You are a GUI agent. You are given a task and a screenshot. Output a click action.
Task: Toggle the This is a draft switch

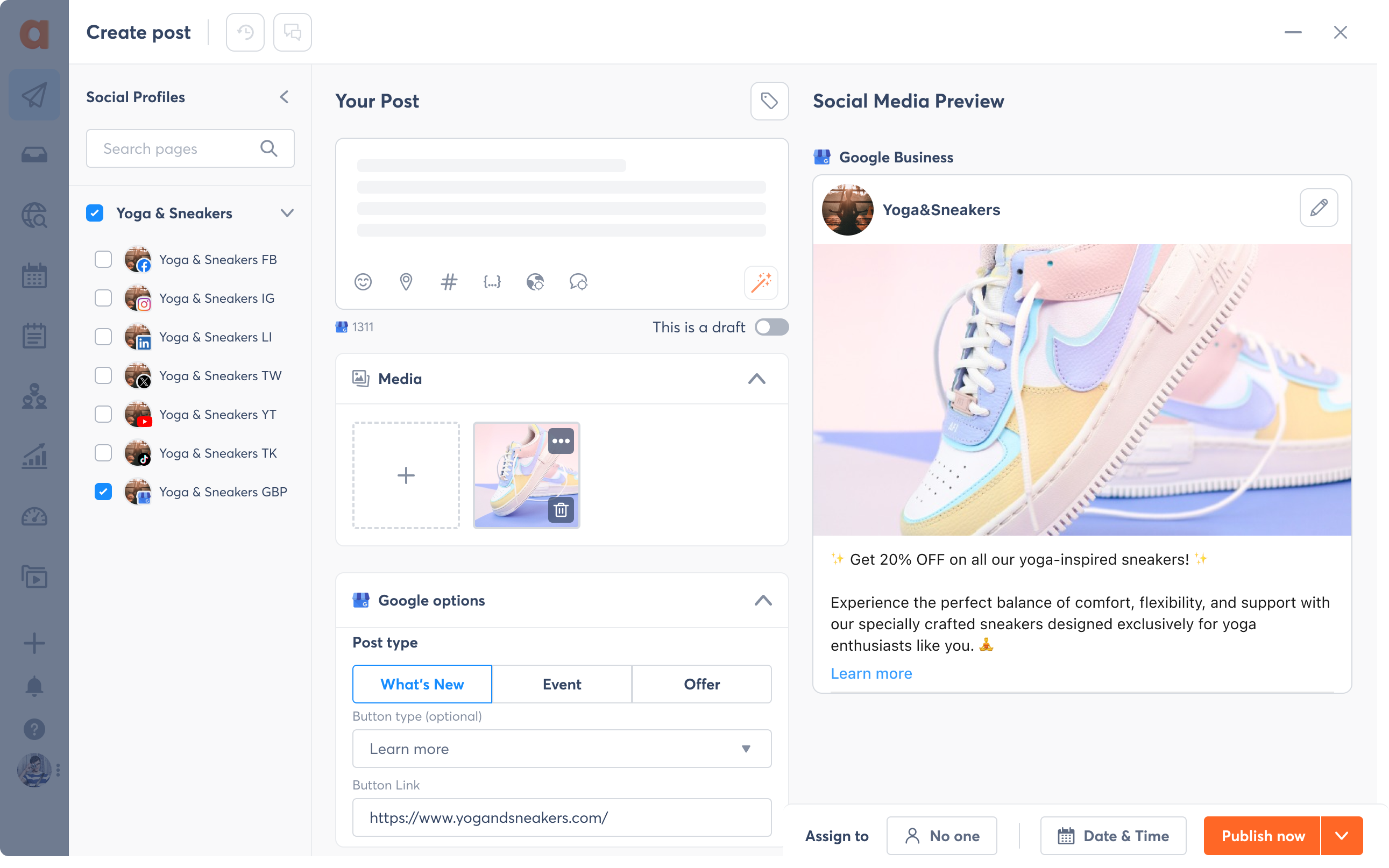(x=772, y=327)
